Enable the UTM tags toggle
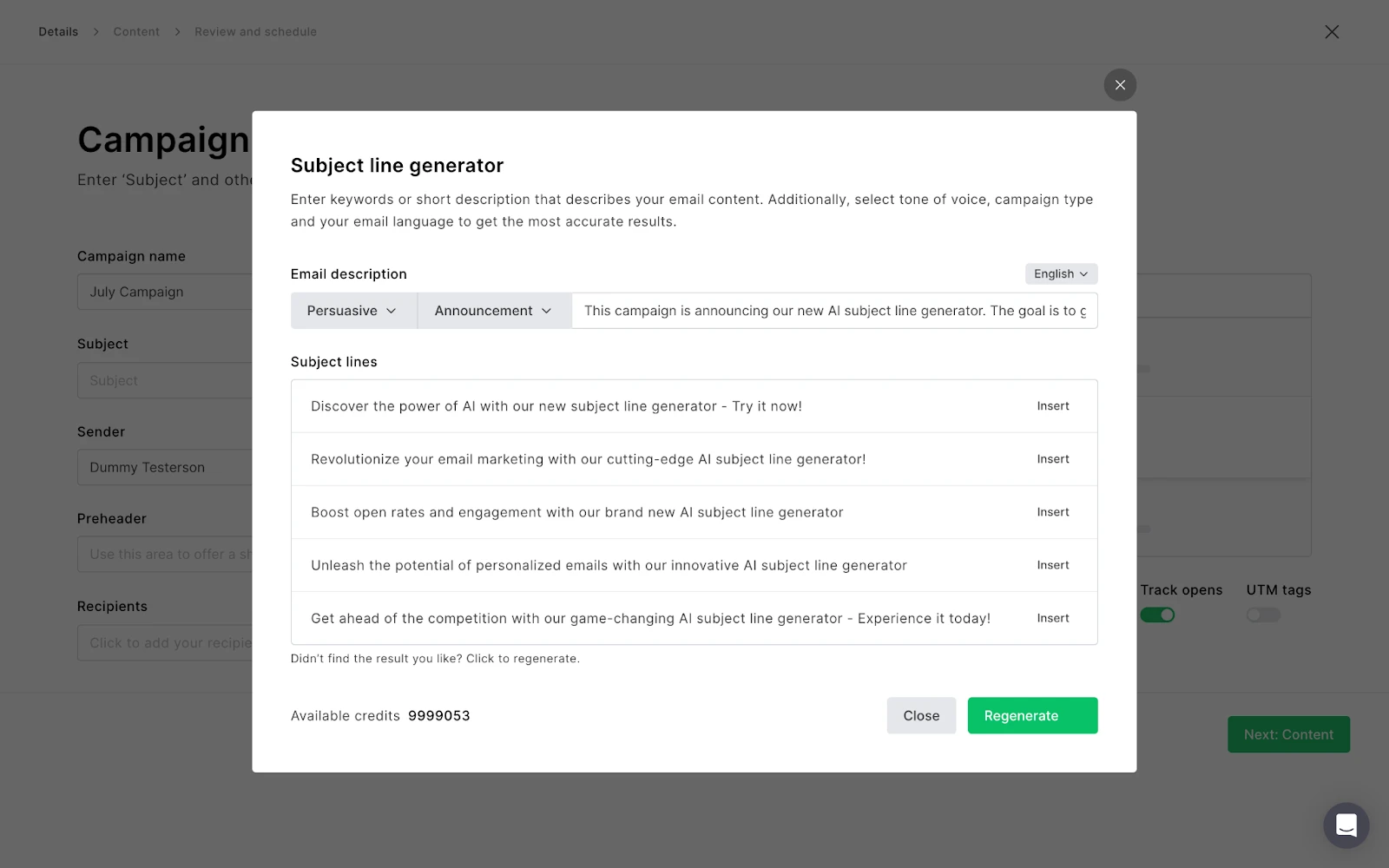 pos(1263,615)
